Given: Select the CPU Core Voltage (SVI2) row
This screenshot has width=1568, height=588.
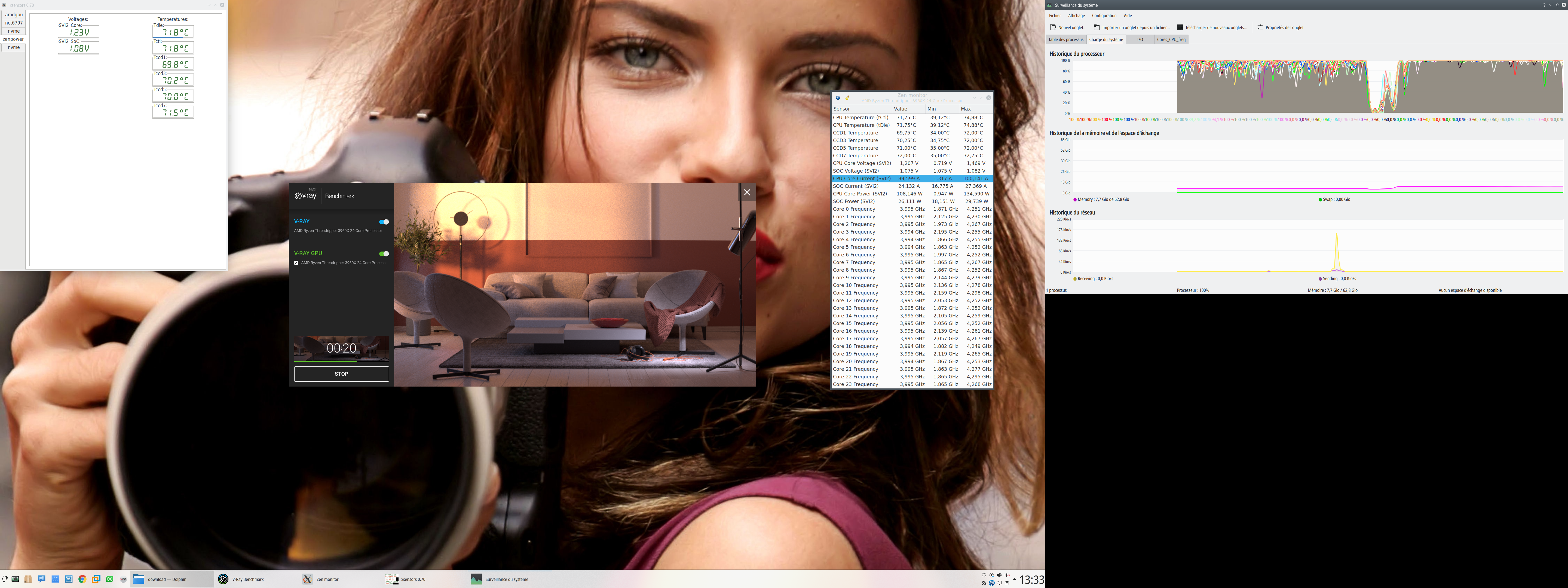Looking at the screenshot, I should [912, 163].
